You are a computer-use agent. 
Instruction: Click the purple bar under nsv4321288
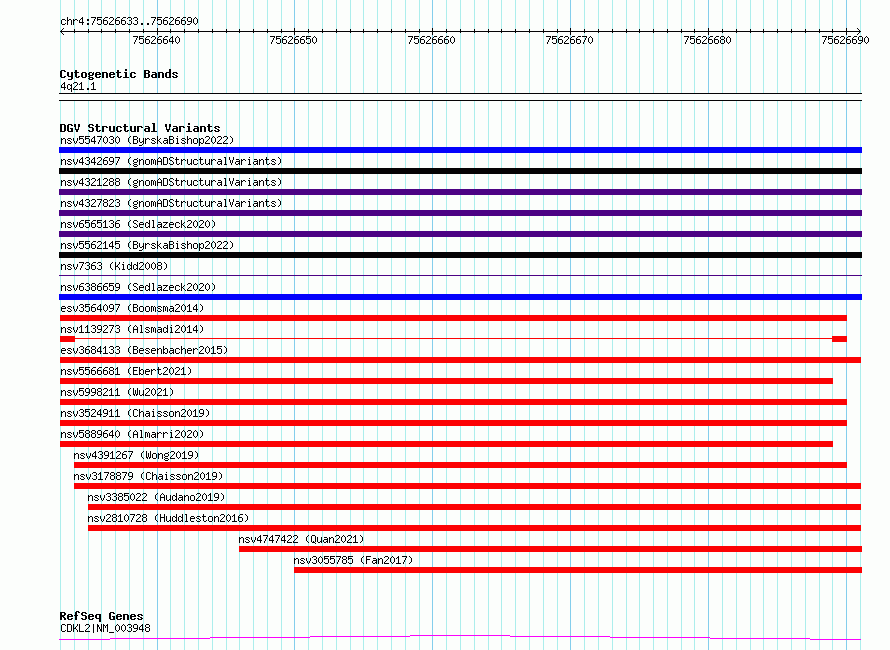pyautogui.click(x=460, y=192)
